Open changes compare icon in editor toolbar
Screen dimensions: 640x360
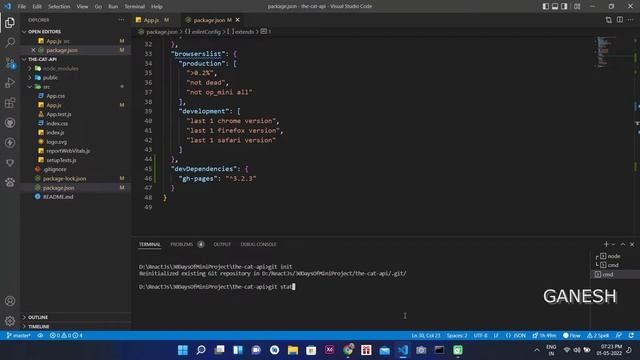609,20
